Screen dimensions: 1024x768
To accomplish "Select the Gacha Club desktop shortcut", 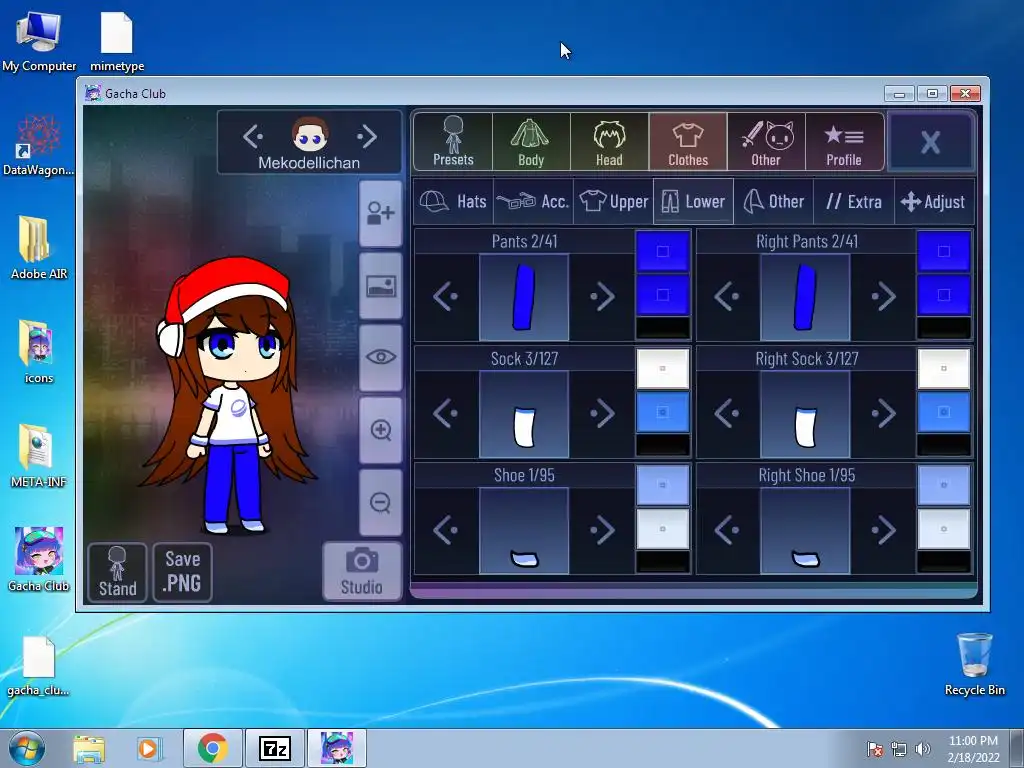I will (39, 559).
